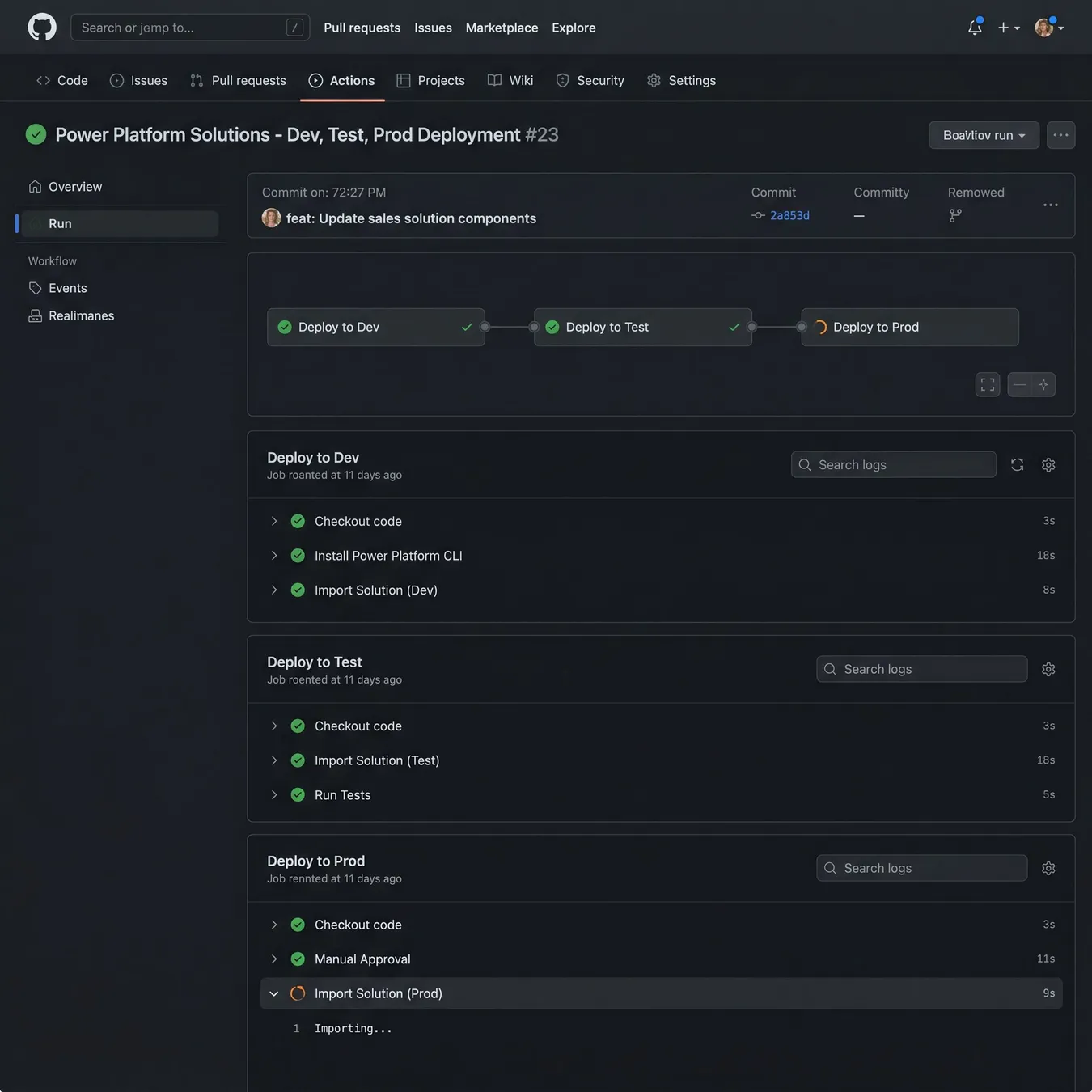
Task: Click the commit author avatar
Action: [x=271, y=218]
